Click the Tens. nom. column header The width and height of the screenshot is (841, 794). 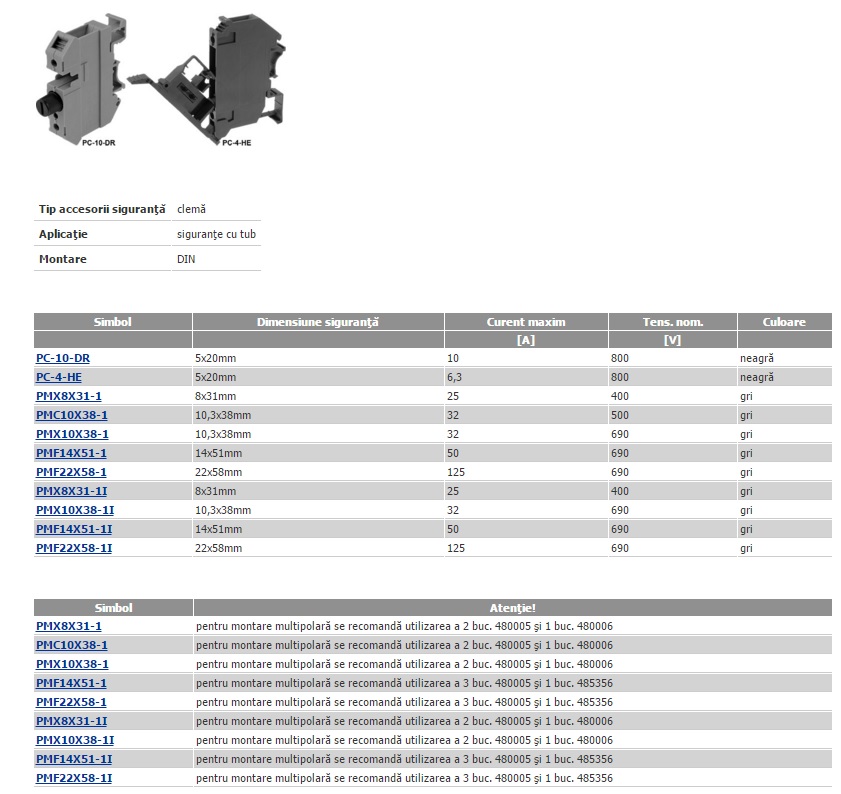(x=673, y=322)
